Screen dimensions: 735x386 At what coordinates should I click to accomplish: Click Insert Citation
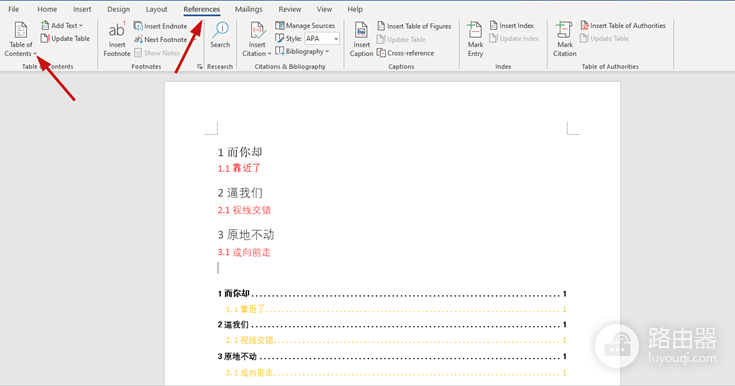pos(256,39)
